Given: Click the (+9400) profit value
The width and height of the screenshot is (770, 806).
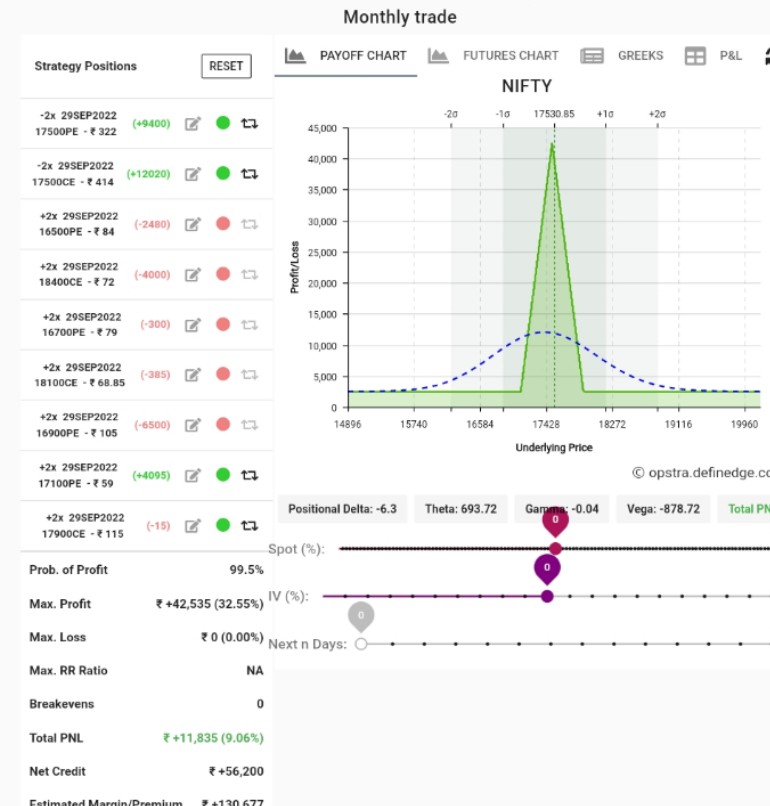Looking at the screenshot, I should coord(151,124).
